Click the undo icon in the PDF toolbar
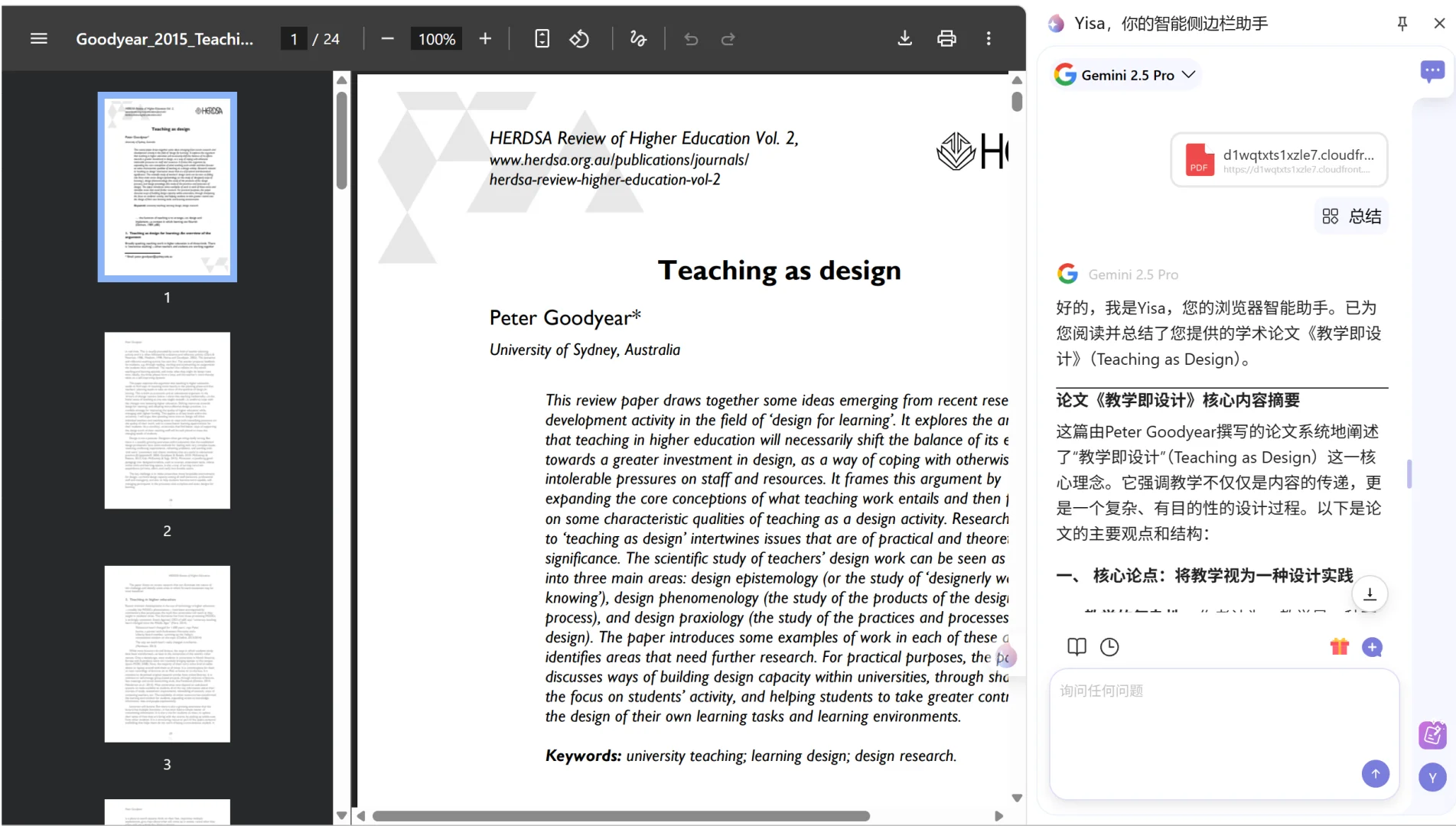 pos(691,38)
